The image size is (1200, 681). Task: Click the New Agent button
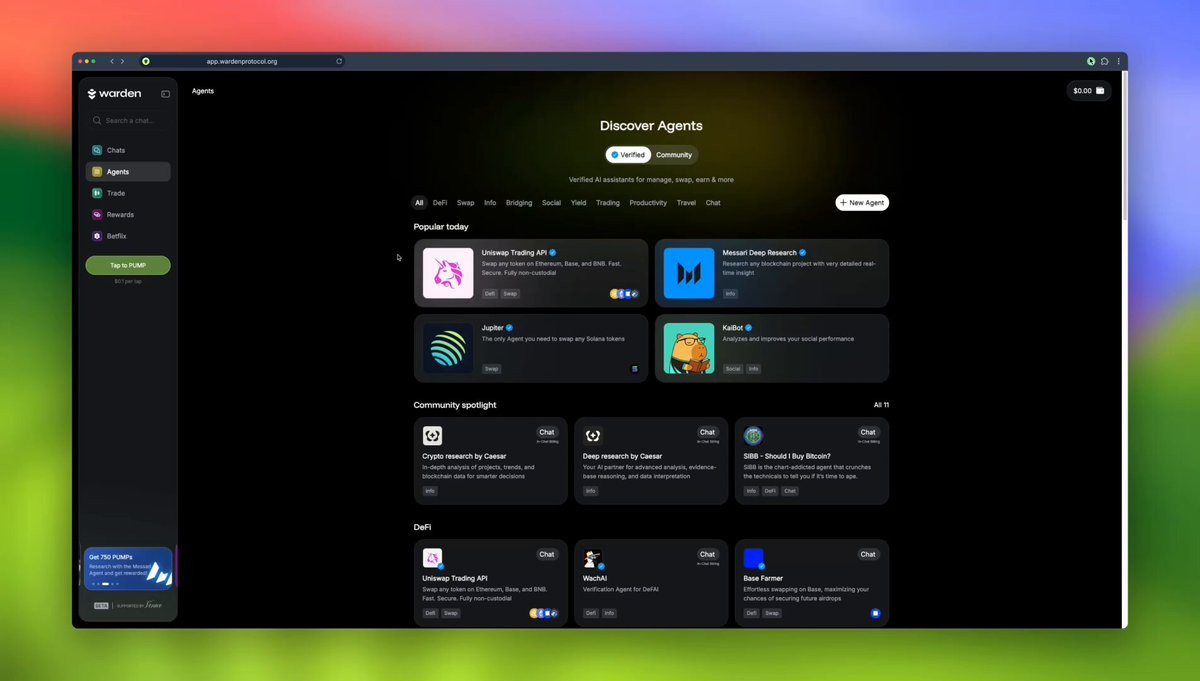[862, 203]
